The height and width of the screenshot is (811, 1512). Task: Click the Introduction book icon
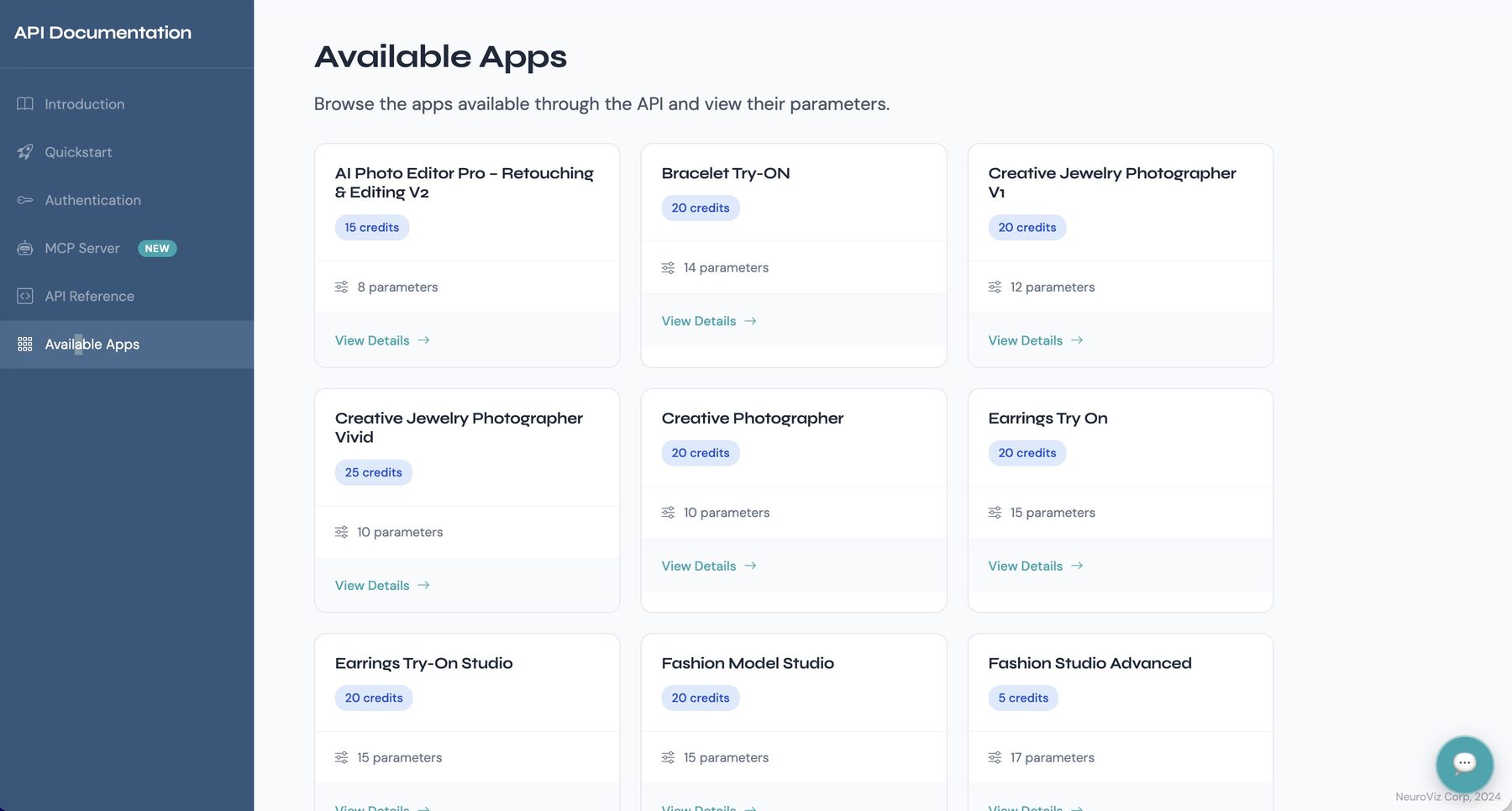(25, 104)
